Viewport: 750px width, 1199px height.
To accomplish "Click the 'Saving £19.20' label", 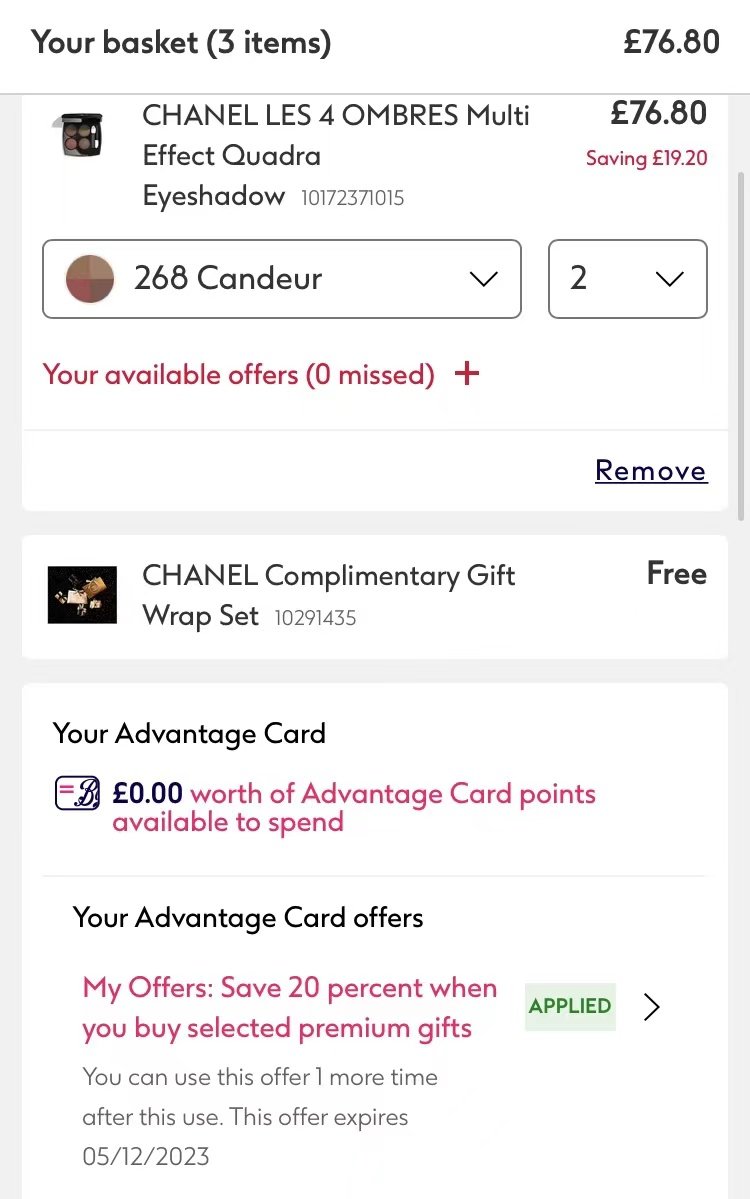I will 646,158.
